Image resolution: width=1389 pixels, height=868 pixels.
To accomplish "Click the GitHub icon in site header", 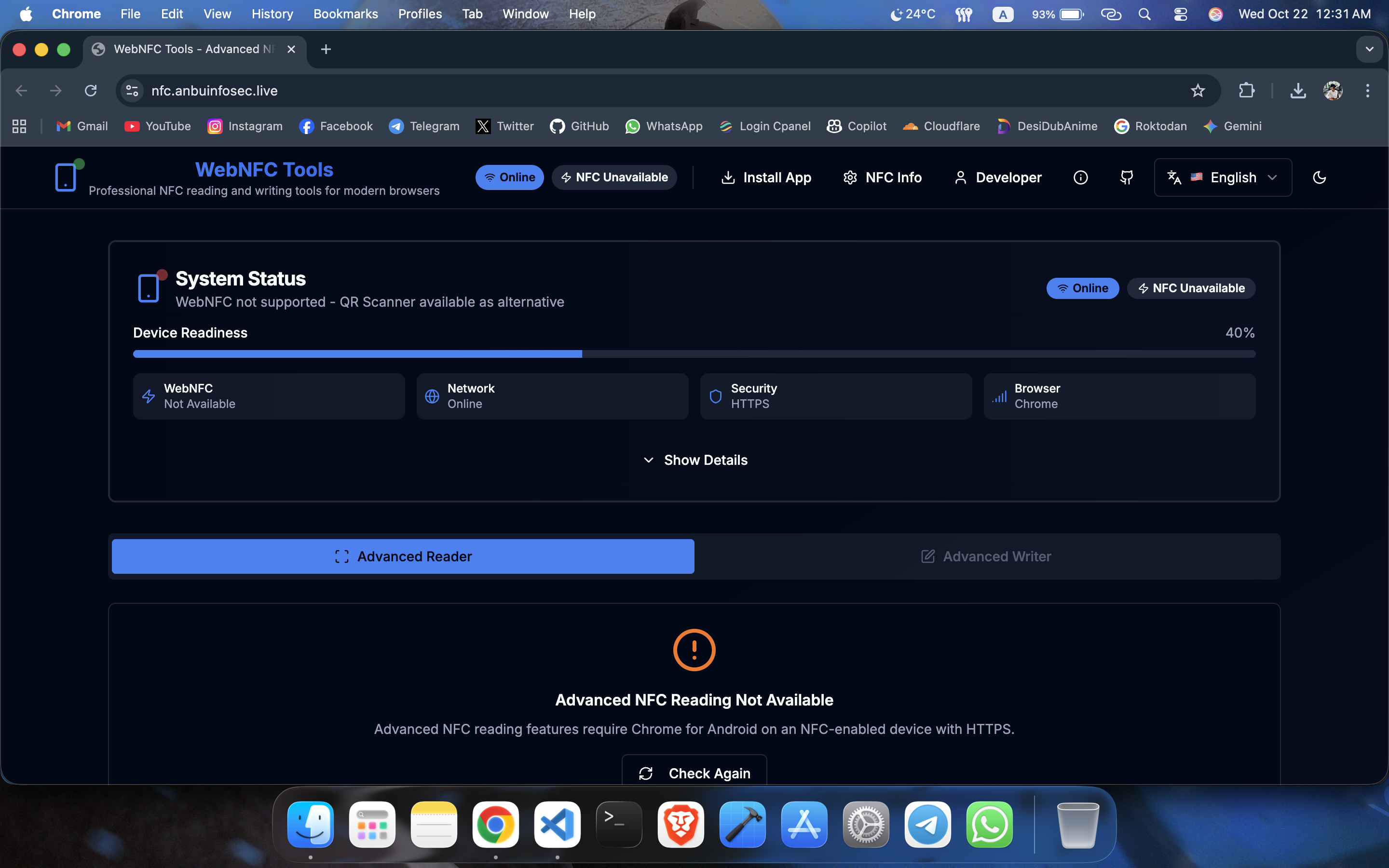I will point(1126,177).
